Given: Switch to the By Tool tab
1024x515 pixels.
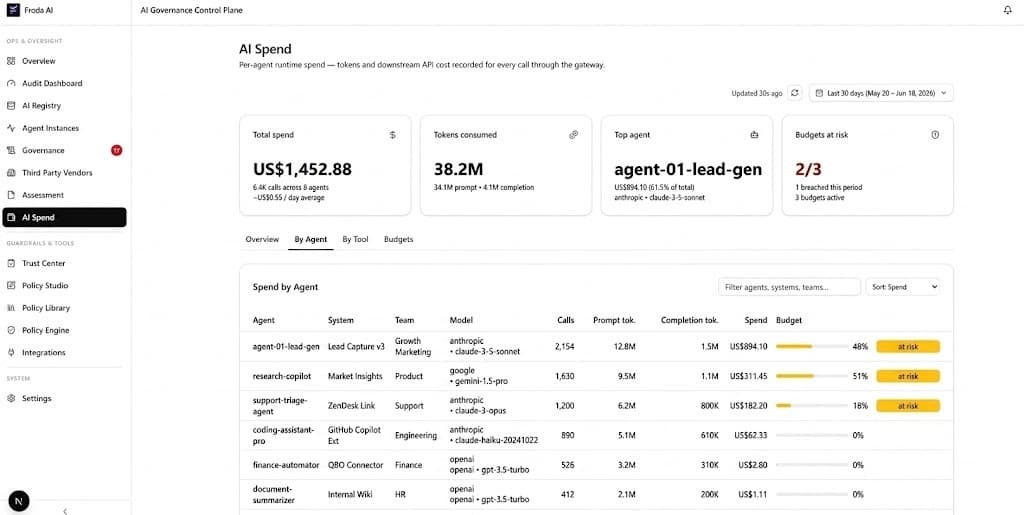Looking at the screenshot, I should tap(355, 240).
